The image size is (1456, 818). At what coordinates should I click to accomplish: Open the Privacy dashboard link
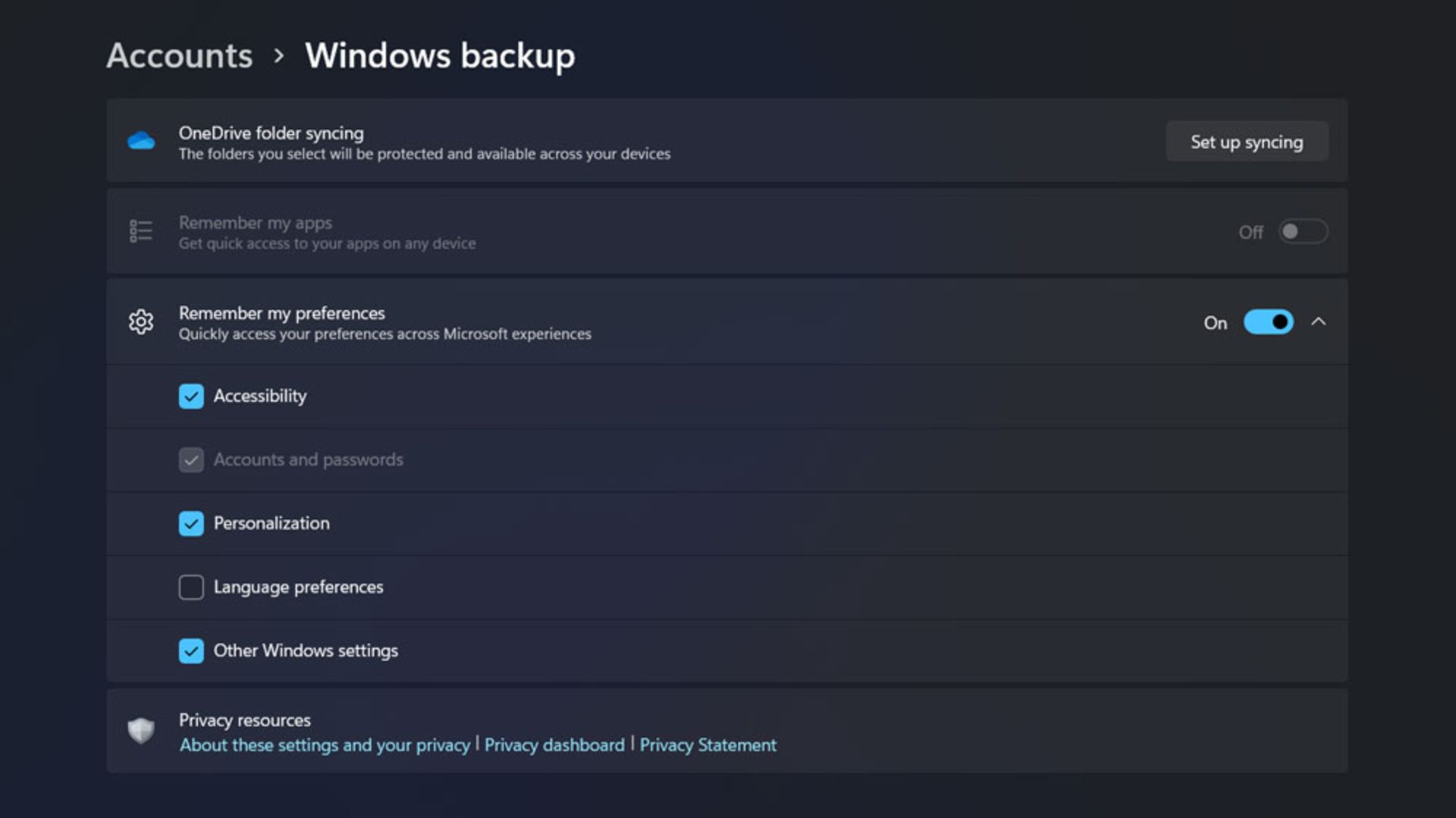(x=554, y=745)
